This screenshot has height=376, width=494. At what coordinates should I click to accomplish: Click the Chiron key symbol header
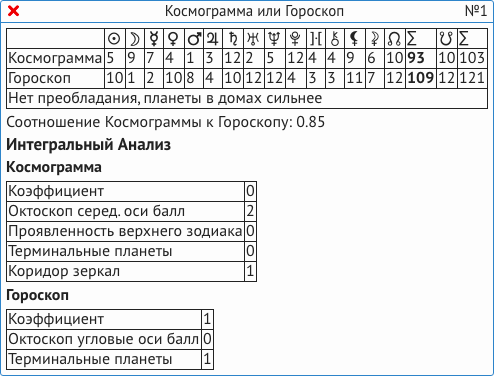pos(335,39)
